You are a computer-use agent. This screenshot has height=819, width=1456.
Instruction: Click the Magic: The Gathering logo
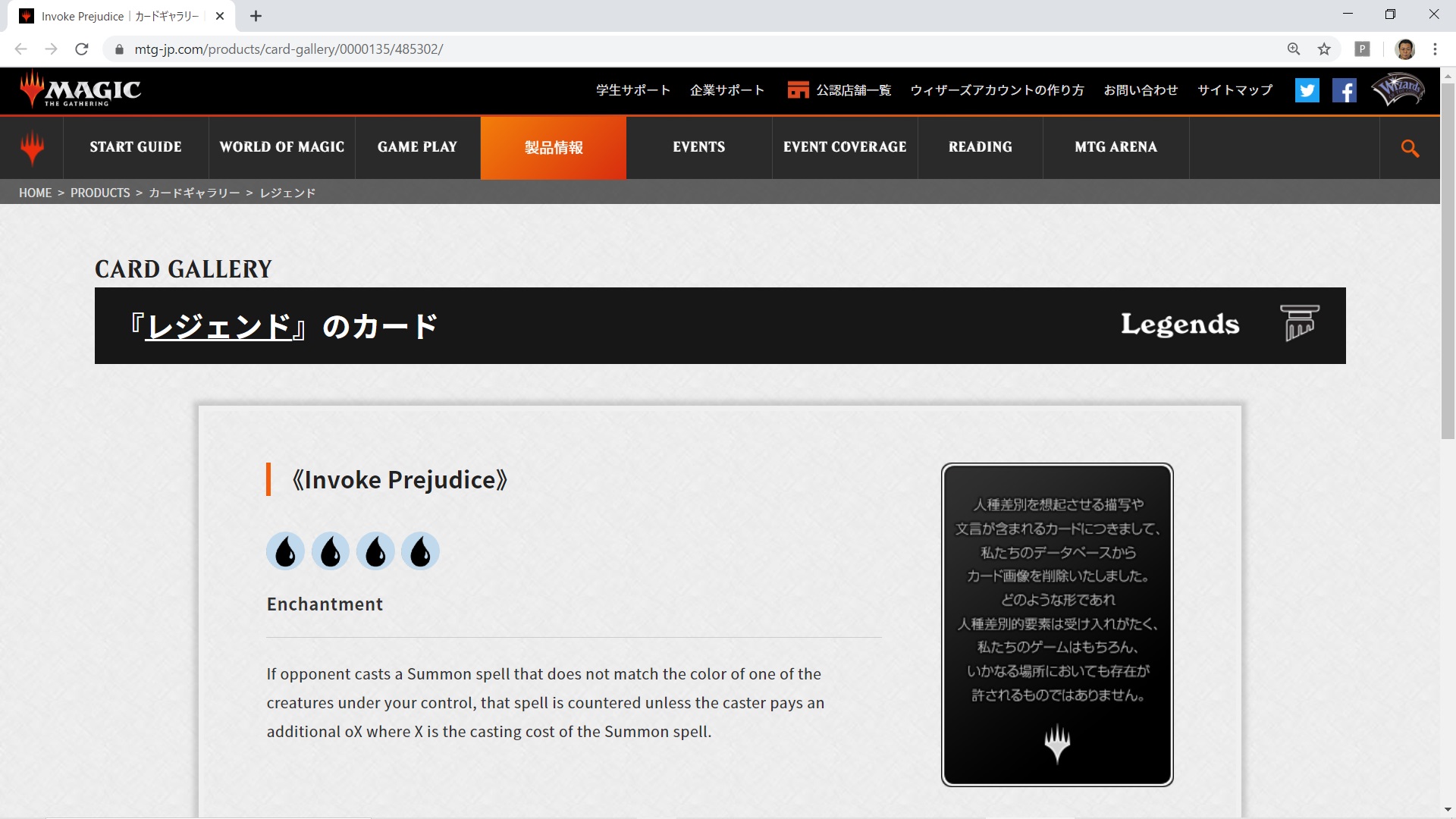[x=80, y=89]
